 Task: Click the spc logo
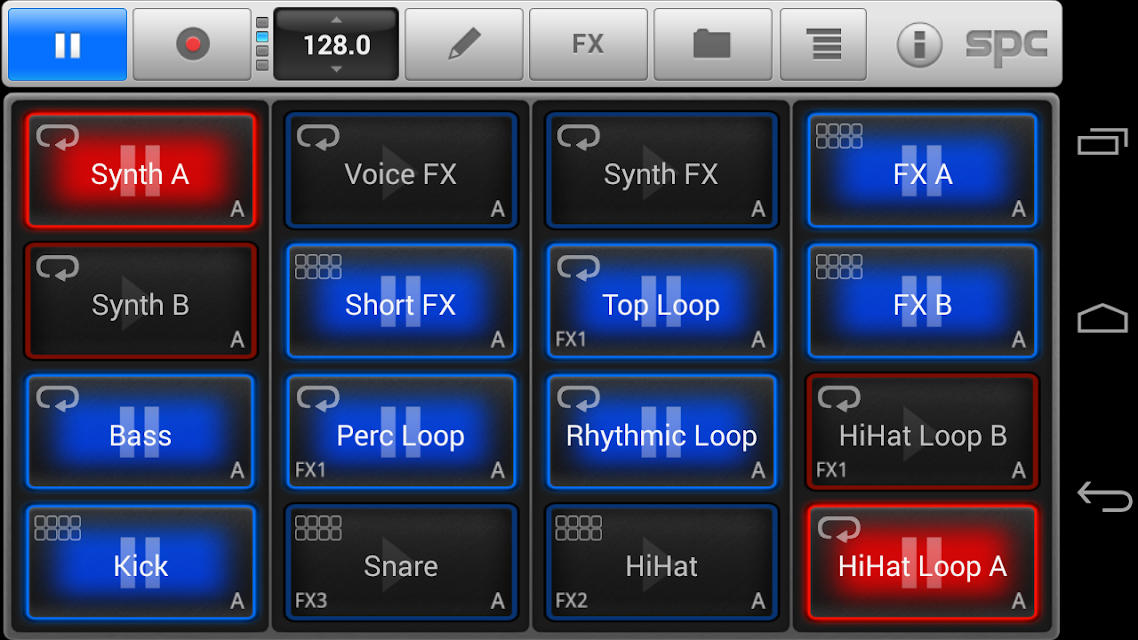pos(1006,46)
